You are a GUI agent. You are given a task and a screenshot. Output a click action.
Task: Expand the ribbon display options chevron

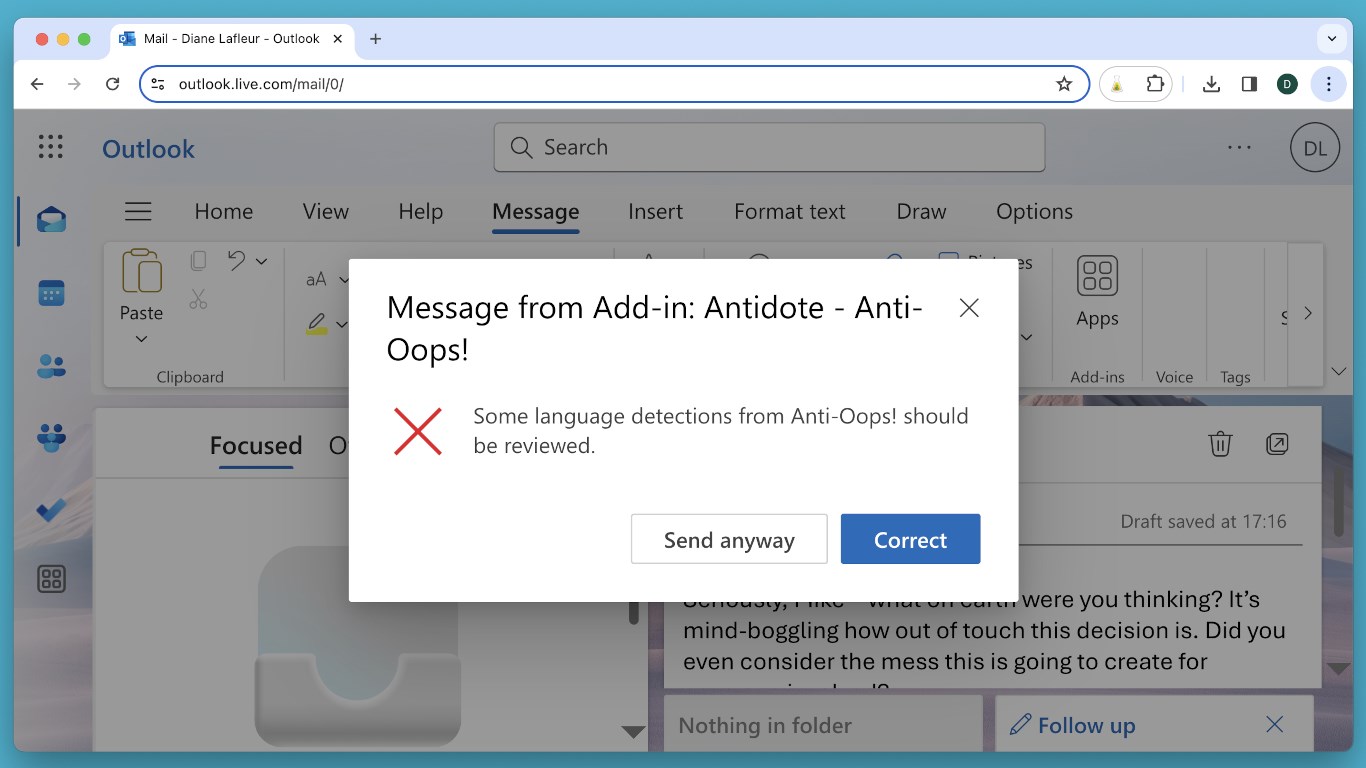(x=1339, y=372)
